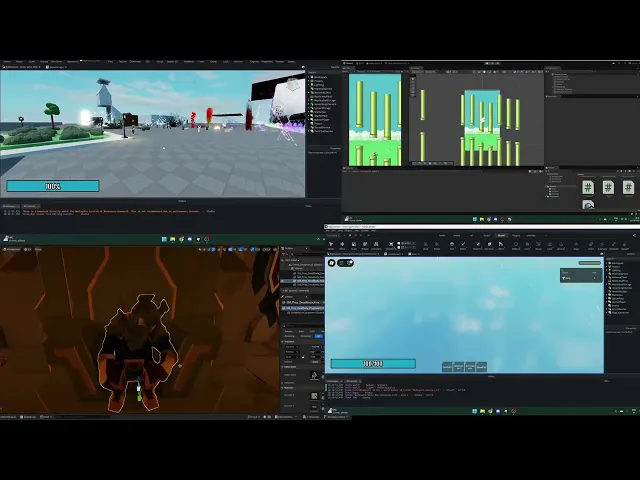Open the Show menu in the Unreal viewport
The height and width of the screenshot is (480, 640).
[38, 249]
